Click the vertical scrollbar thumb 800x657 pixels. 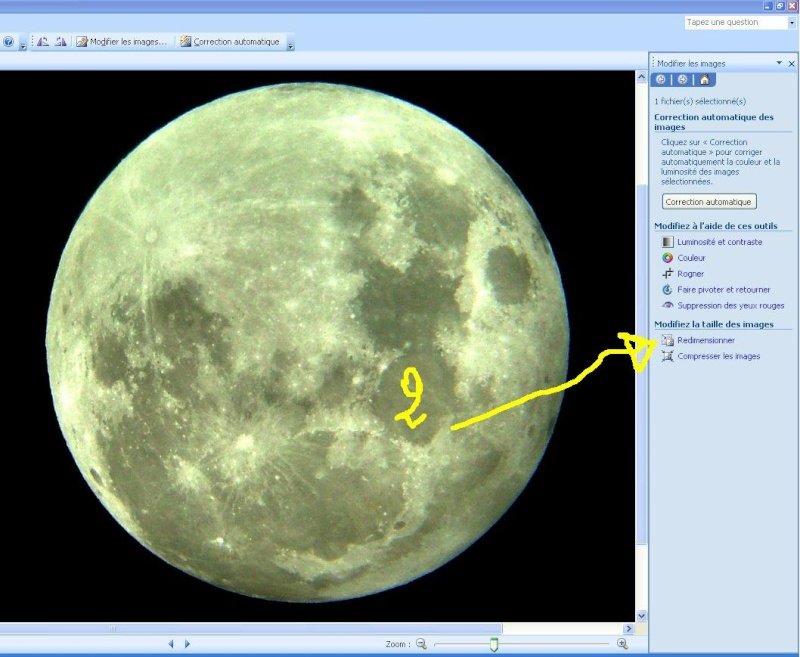[x=642, y=366]
